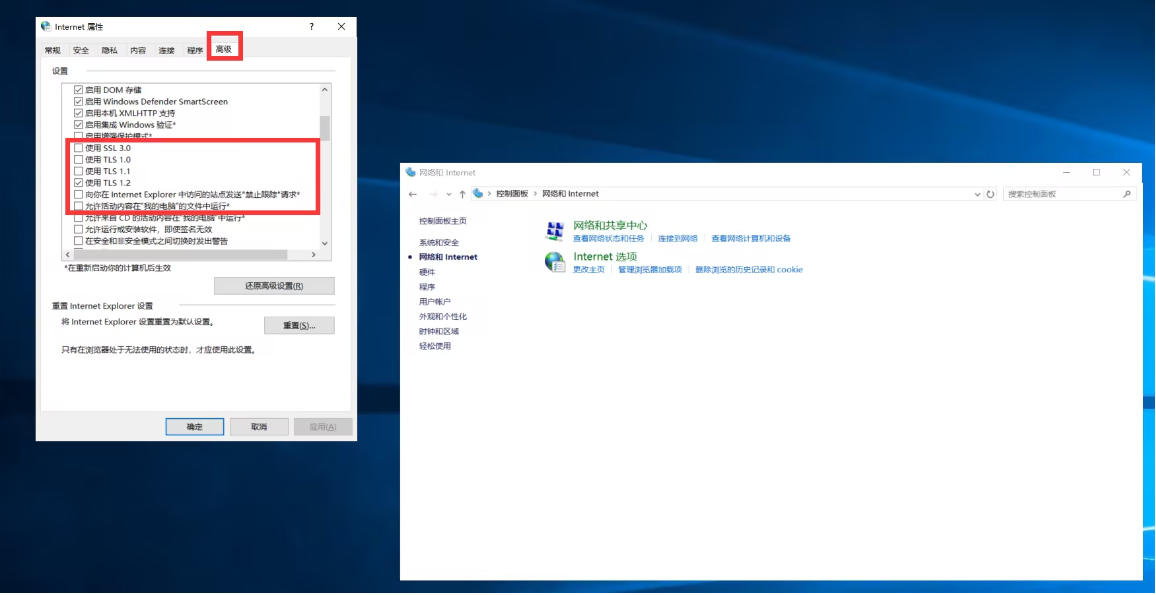
Task: Click the help question mark in Internet 属性
Action: [x=311, y=27]
